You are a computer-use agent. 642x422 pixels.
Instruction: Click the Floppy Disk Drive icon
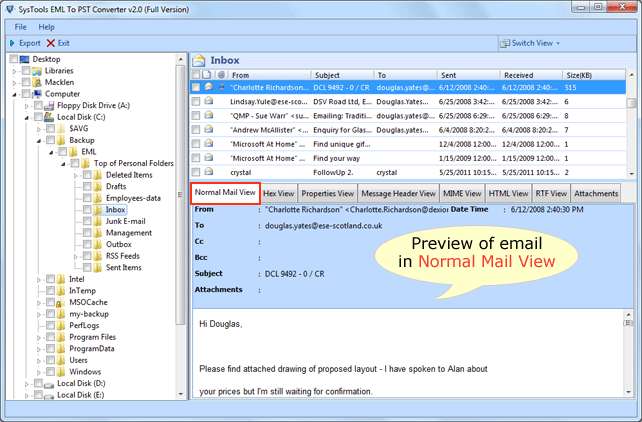tap(49, 106)
